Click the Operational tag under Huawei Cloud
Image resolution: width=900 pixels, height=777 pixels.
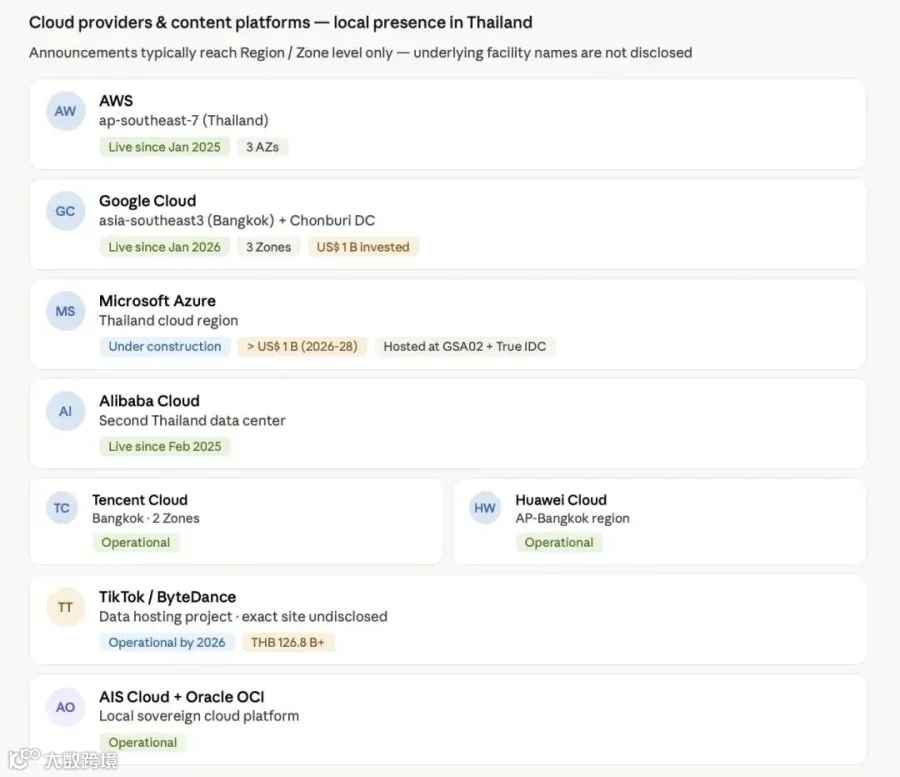tap(559, 542)
